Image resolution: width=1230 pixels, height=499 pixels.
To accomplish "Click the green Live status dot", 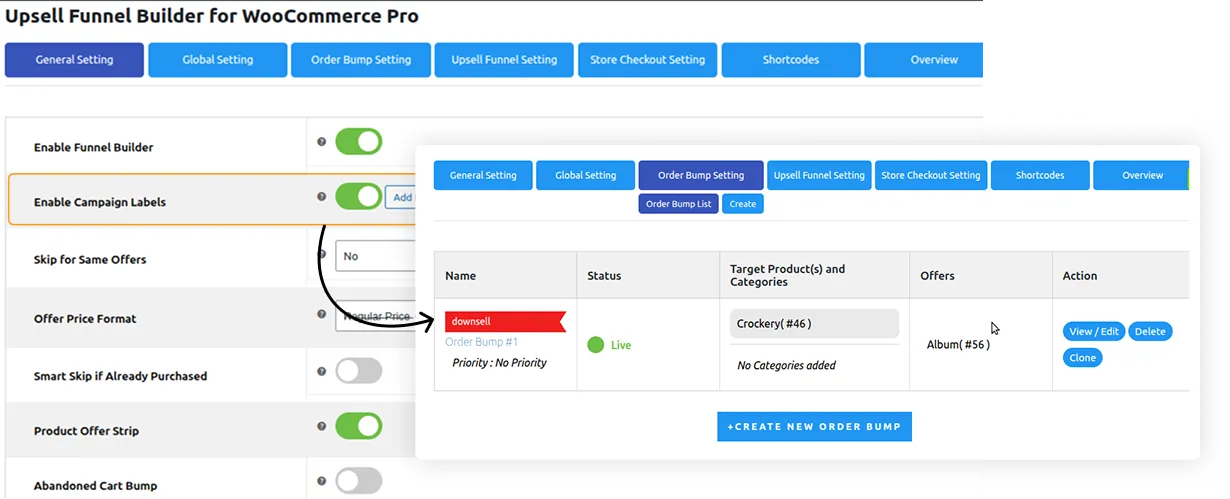I will (596, 345).
